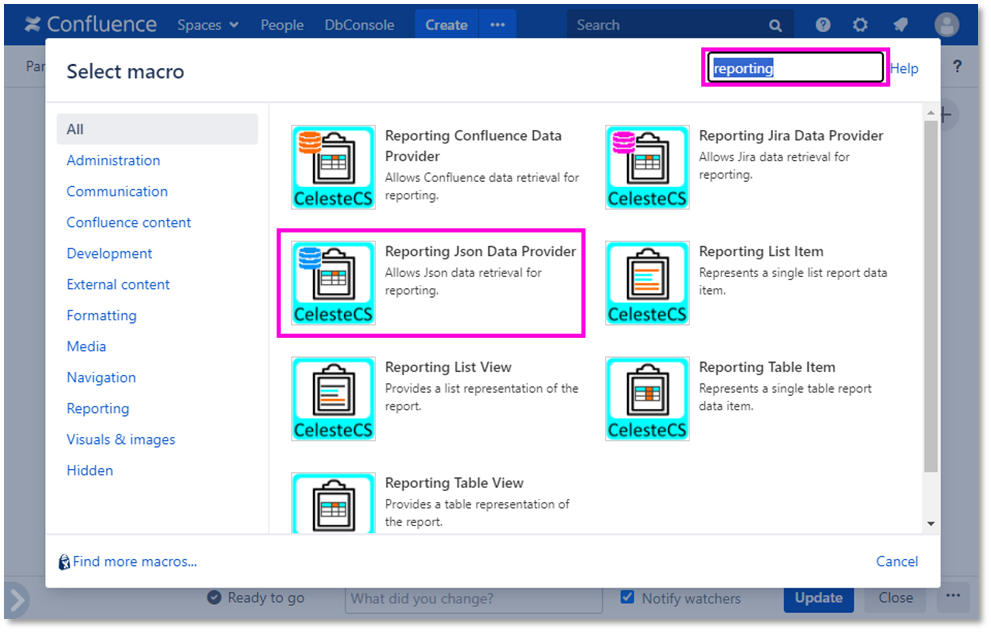Select 'Reporting List Item' title

[x=761, y=252]
